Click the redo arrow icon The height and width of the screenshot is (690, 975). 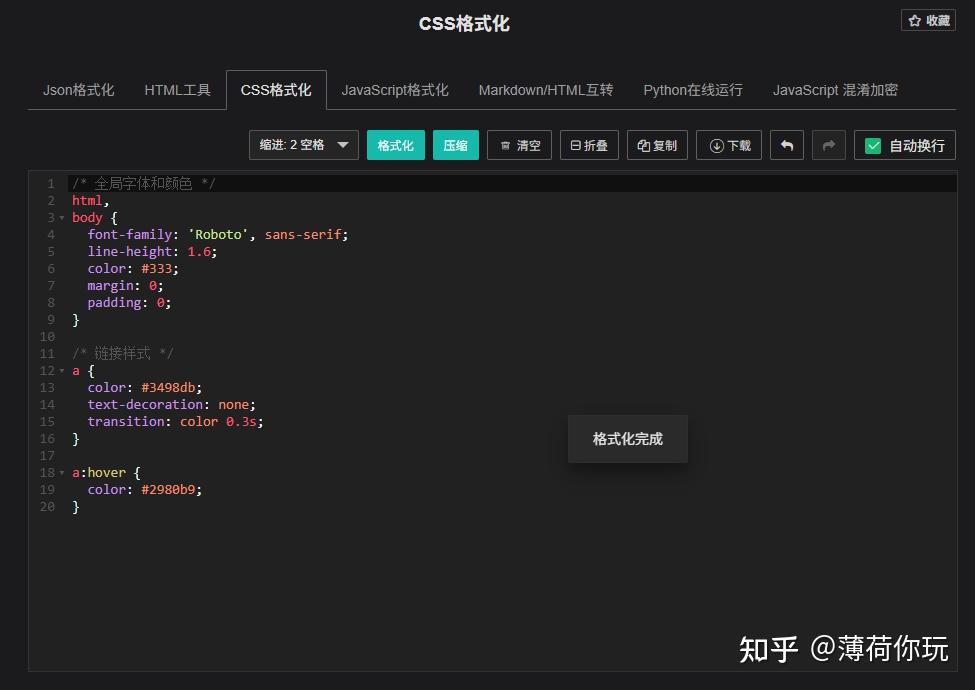(x=828, y=145)
